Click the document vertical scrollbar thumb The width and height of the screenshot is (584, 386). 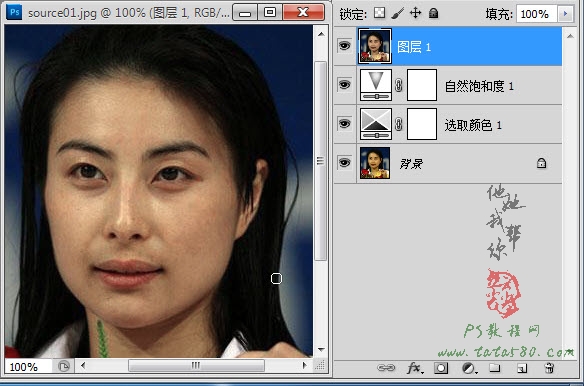[320, 161]
